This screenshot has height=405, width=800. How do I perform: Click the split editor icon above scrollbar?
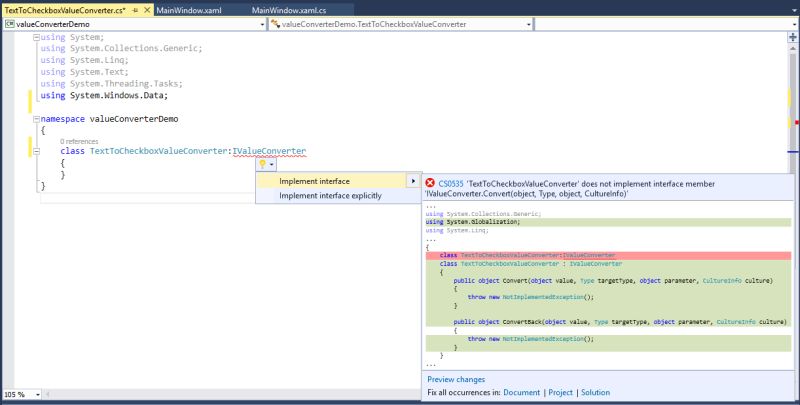point(792,37)
